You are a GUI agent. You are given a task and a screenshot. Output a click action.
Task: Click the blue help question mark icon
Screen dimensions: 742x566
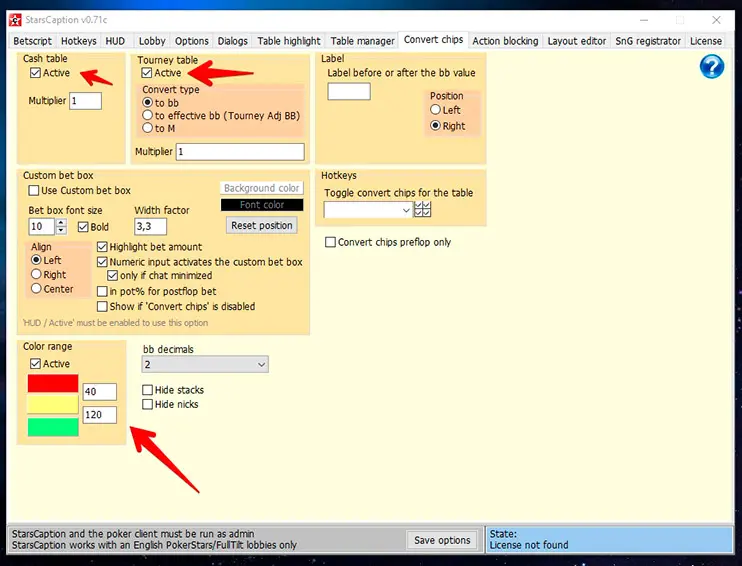tap(711, 66)
